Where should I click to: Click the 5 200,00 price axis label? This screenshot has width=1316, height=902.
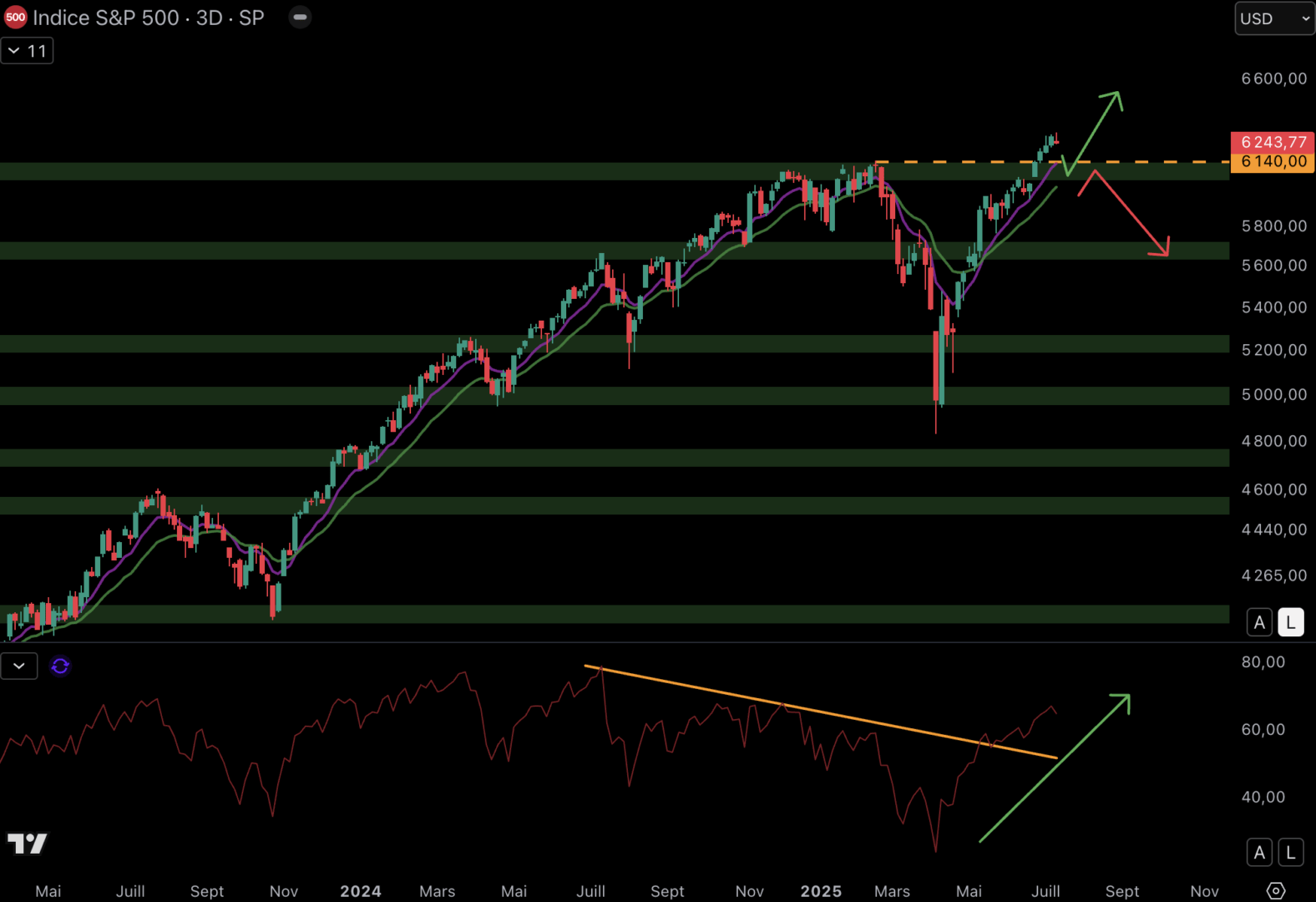[x=1274, y=350]
